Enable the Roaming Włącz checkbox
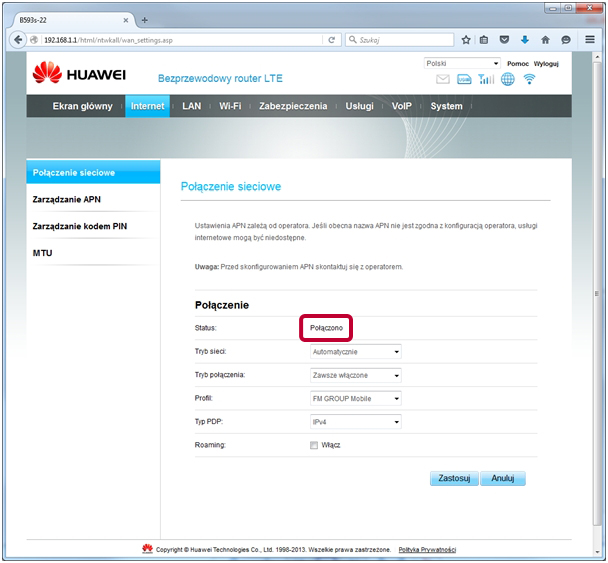The height and width of the screenshot is (563, 608). click(314, 444)
